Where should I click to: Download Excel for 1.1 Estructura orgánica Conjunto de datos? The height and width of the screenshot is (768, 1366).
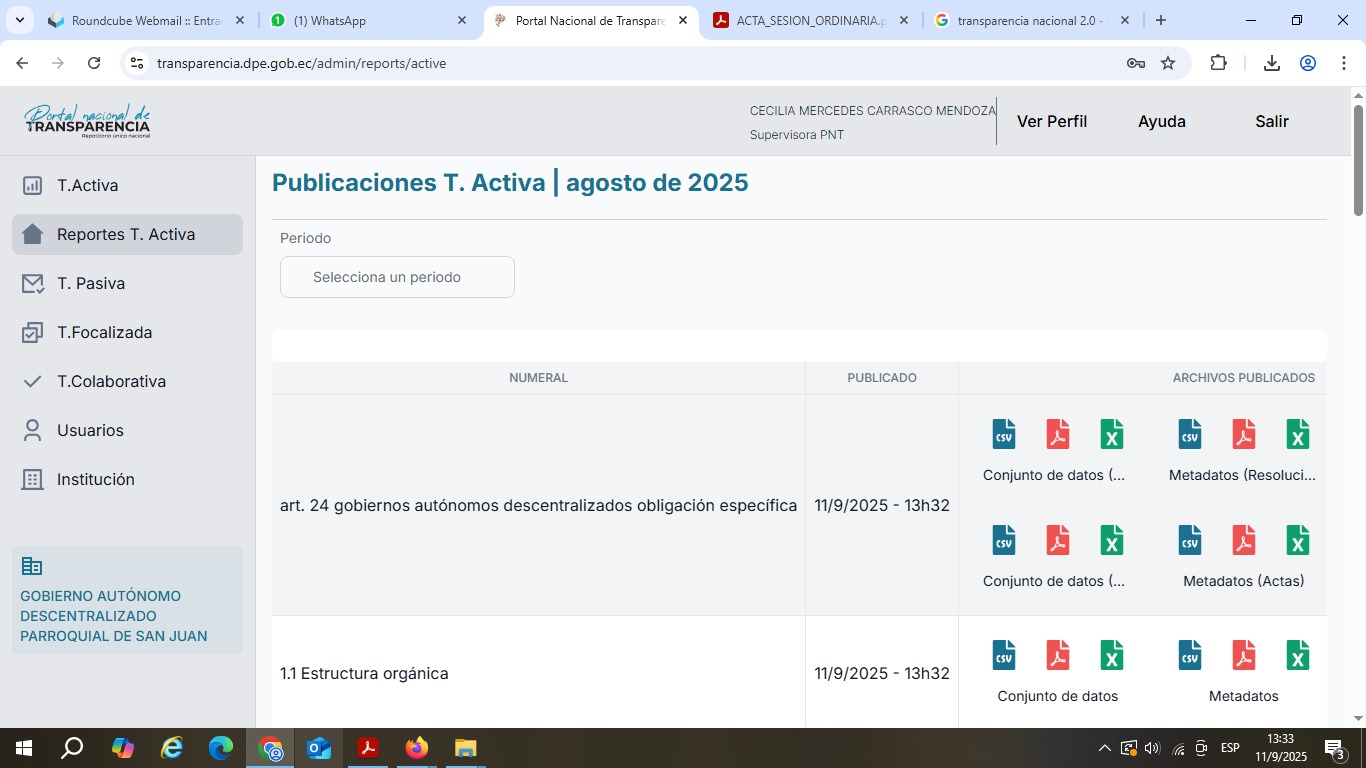(1111, 655)
